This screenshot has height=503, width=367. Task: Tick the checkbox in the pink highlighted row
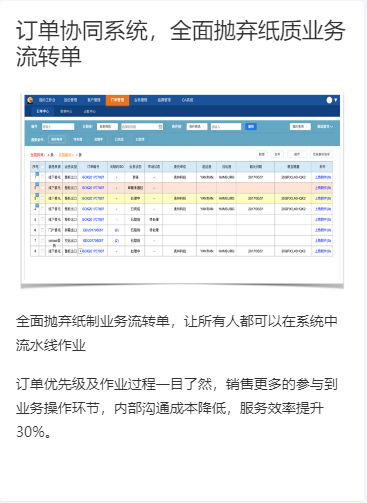[42, 188]
